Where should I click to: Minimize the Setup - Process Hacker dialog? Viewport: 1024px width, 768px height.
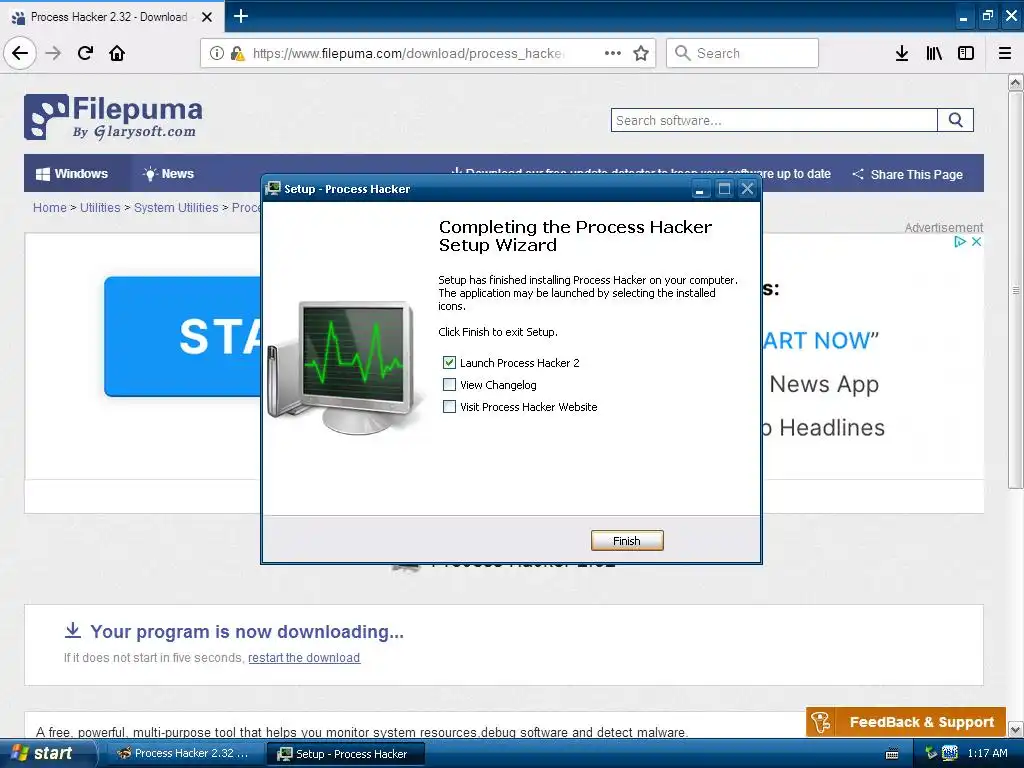[x=699, y=189]
